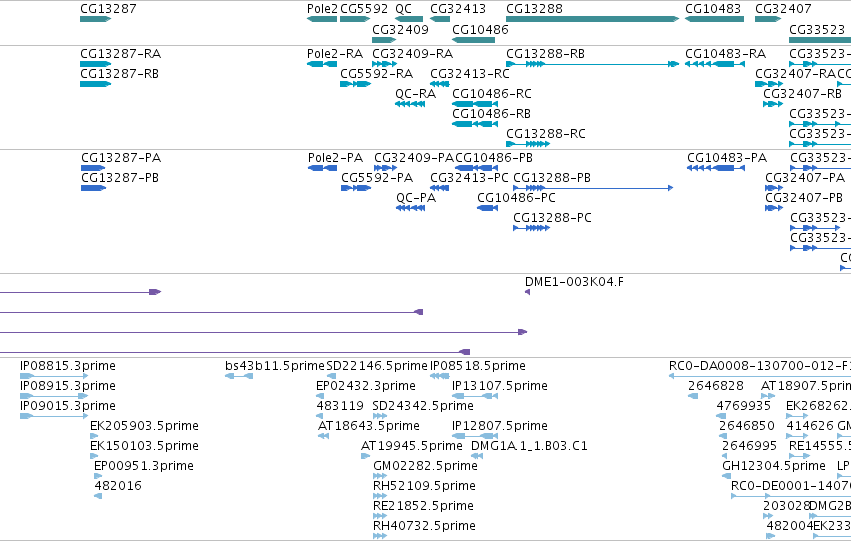The width and height of the screenshot is (851, 541).
Task: Click the 483119 feature
Action: 321,416
